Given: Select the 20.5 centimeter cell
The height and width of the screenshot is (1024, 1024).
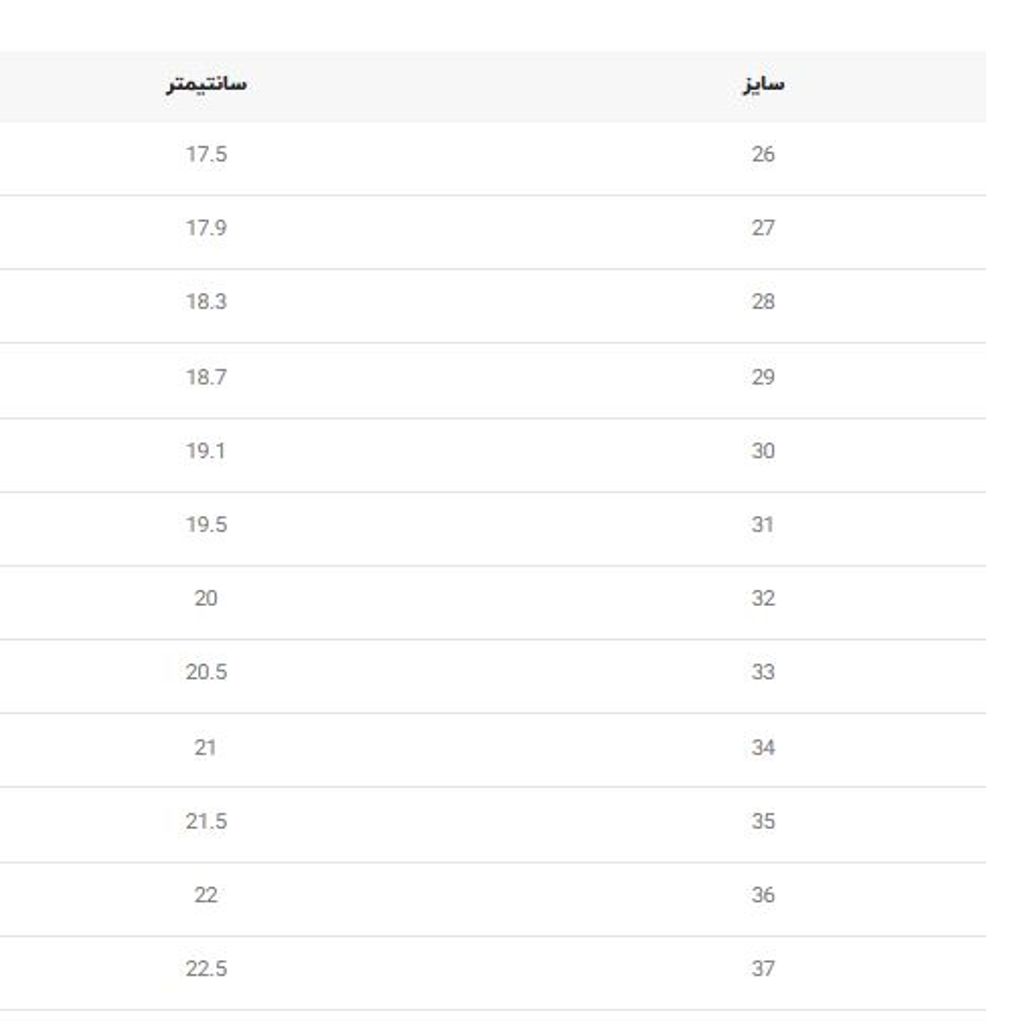Looking at the screenshot, I should [206, 672].
